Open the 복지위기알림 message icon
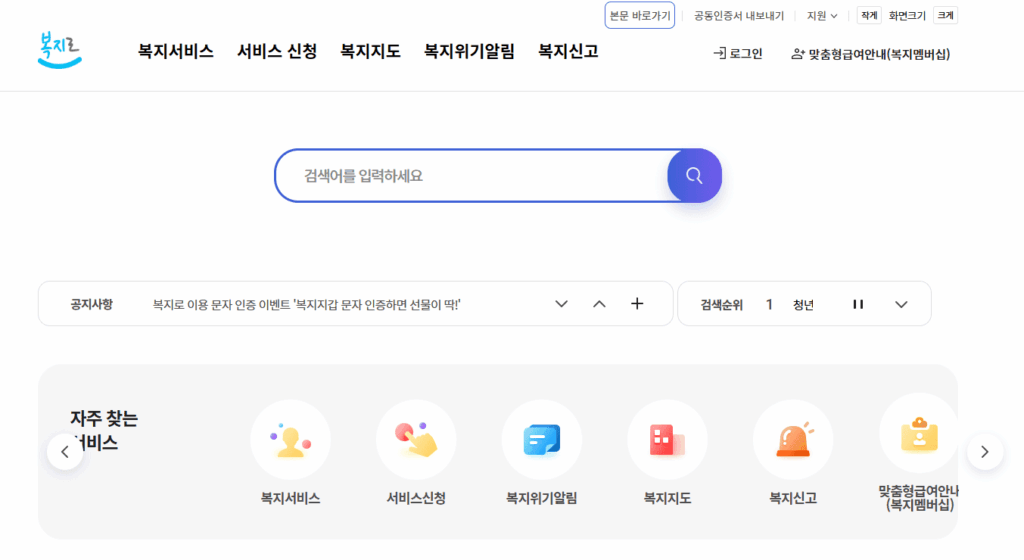Viewport: 1024px width, 560px height. tap(541, 440)
